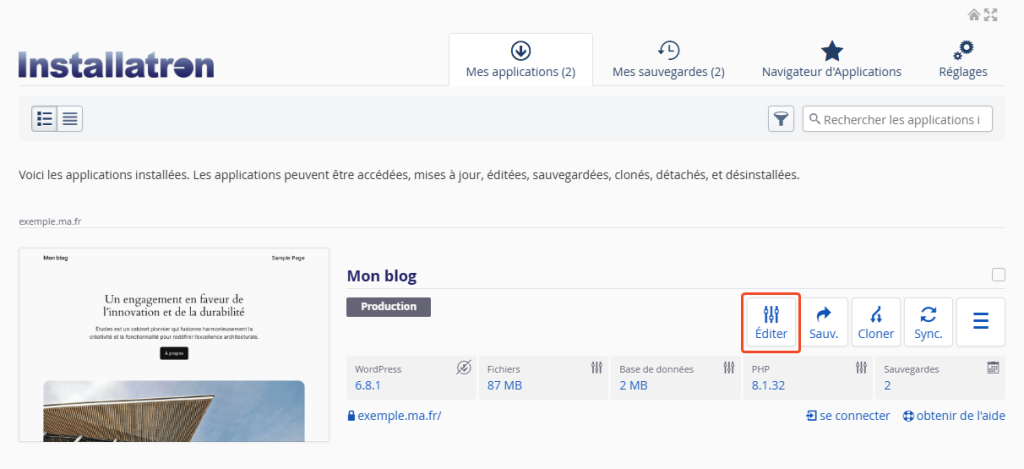Switch to Mes sauvegardes tab
The height and width of the screenshot is (469, 1024).
[x=668, y=60]
